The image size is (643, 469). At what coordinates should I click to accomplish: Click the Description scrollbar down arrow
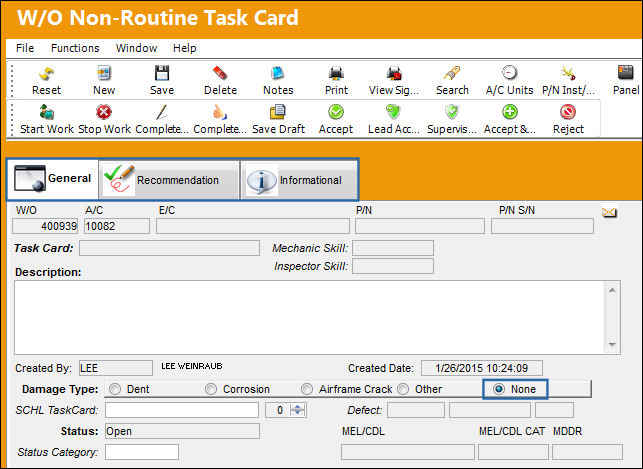click(x=612, y=345)
